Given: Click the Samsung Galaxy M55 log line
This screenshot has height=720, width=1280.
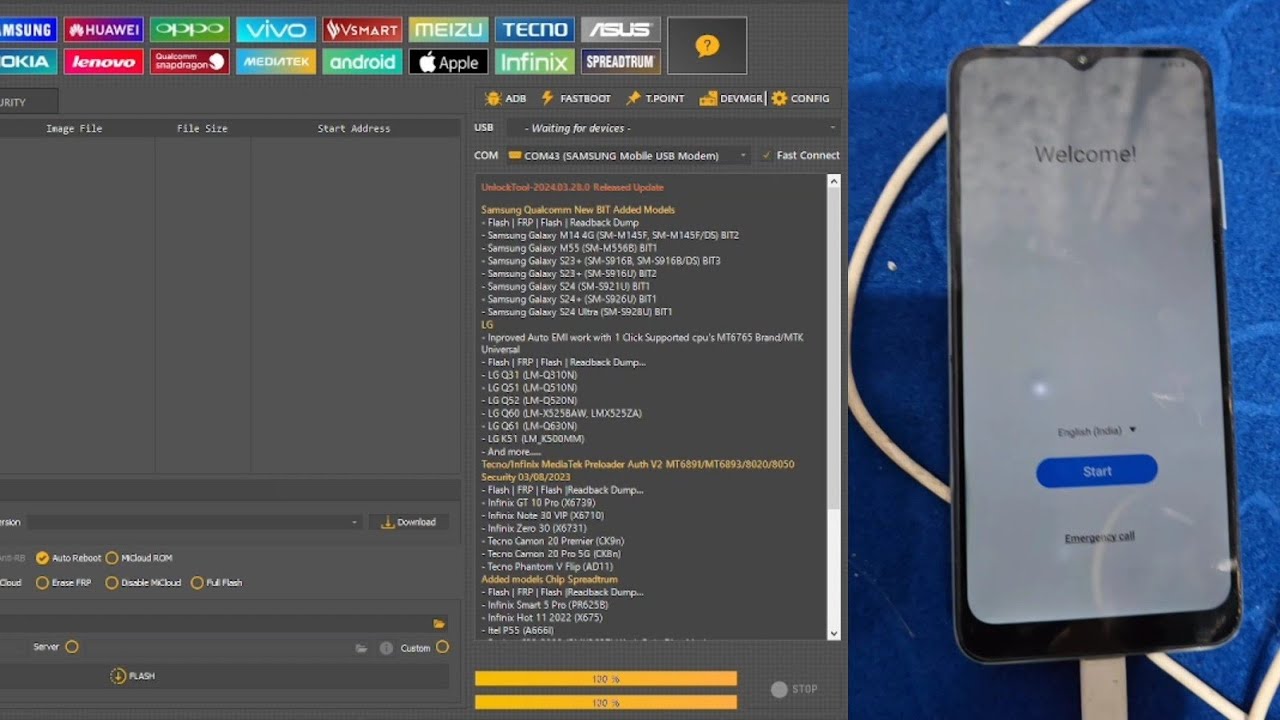Looking at the screenshot, I should 569,248.
